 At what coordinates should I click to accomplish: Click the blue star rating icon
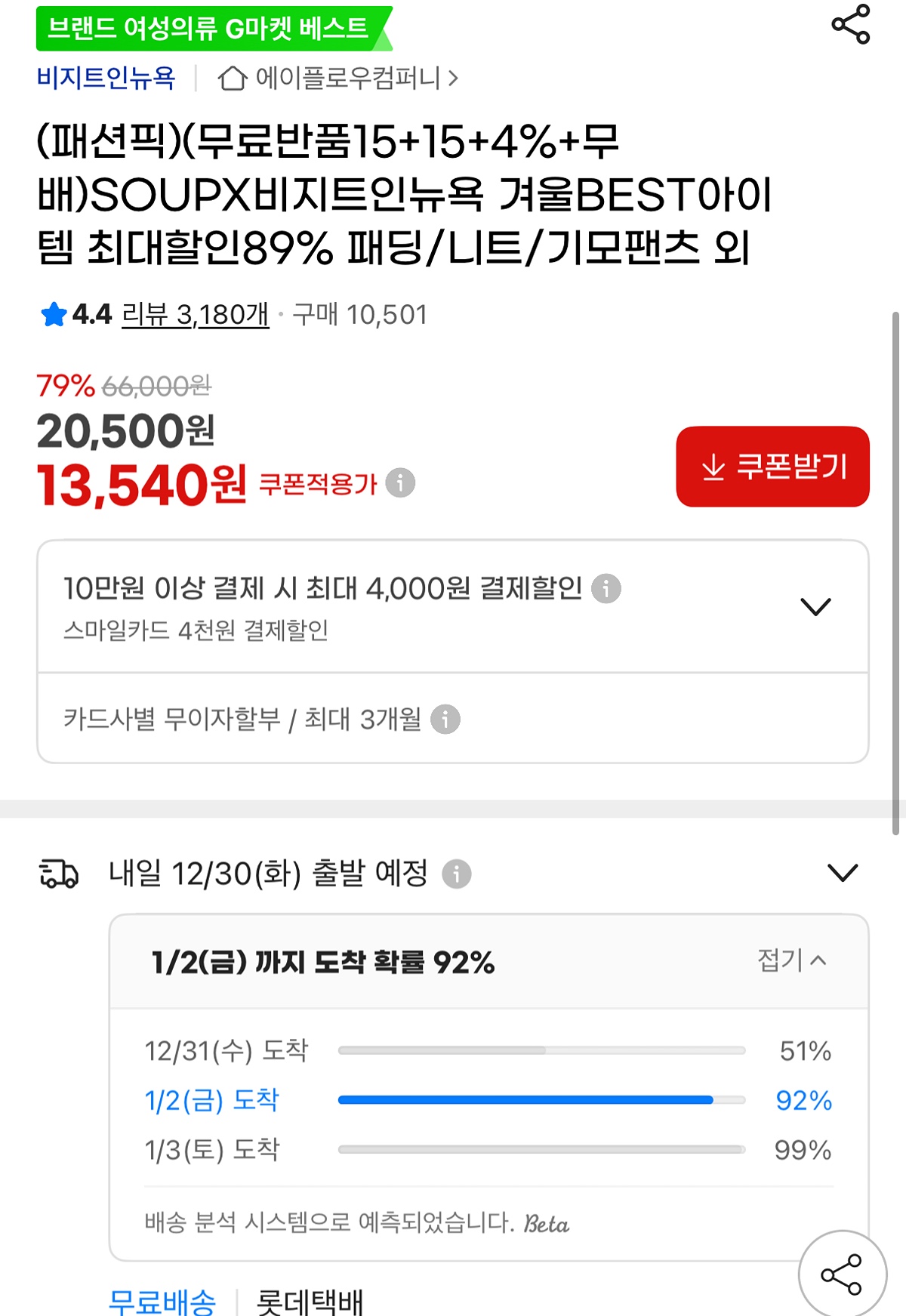click(54, 315)
